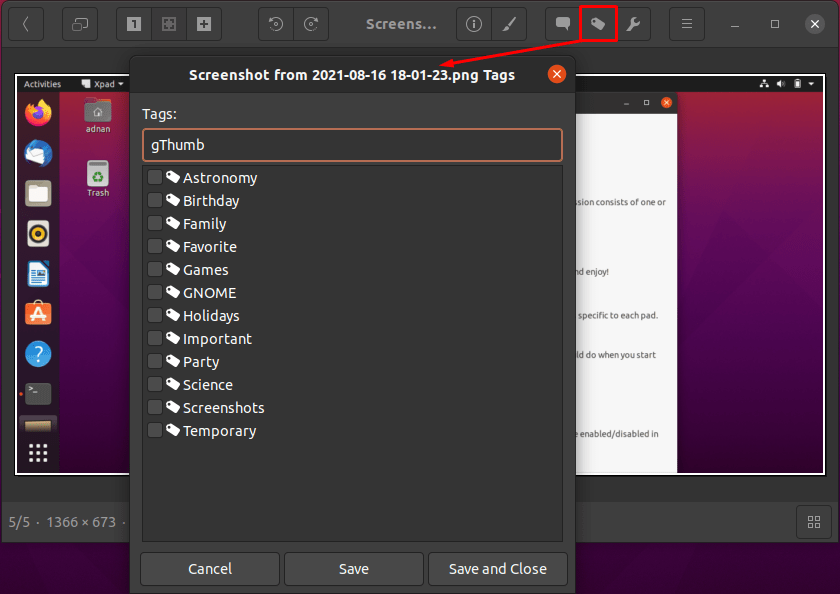The width and height of the screenshot is (840, 594).
Task: Click the Tags text input field
Action: tap(352, 145)
